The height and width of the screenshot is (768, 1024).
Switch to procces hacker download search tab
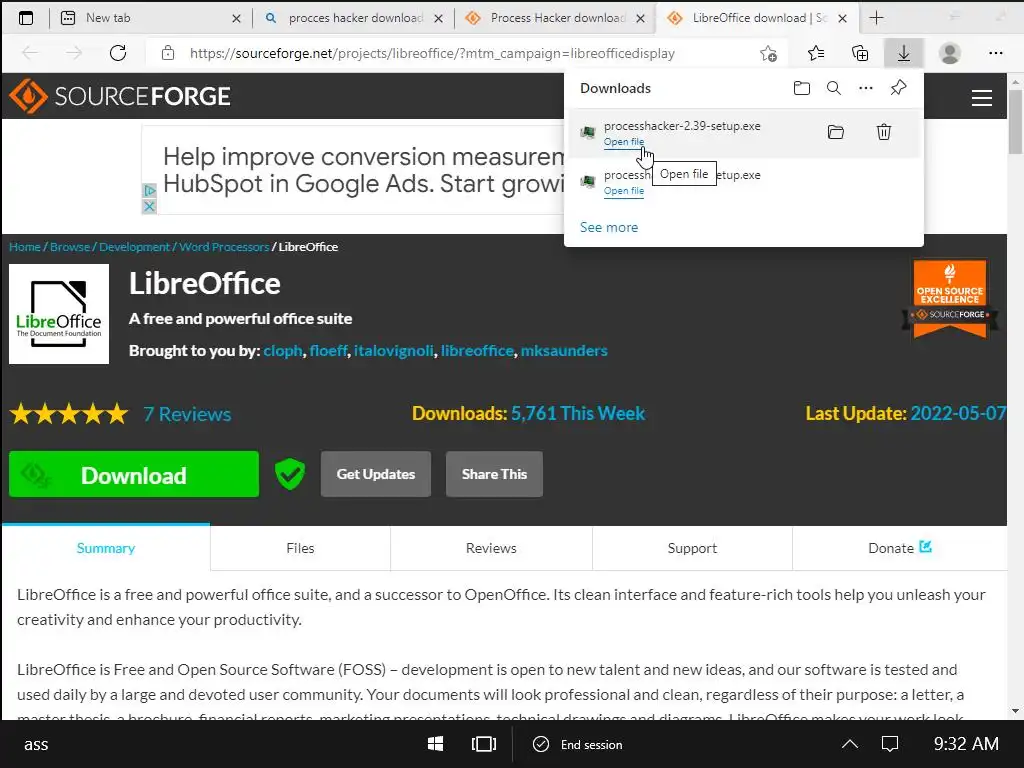point(351,18)
